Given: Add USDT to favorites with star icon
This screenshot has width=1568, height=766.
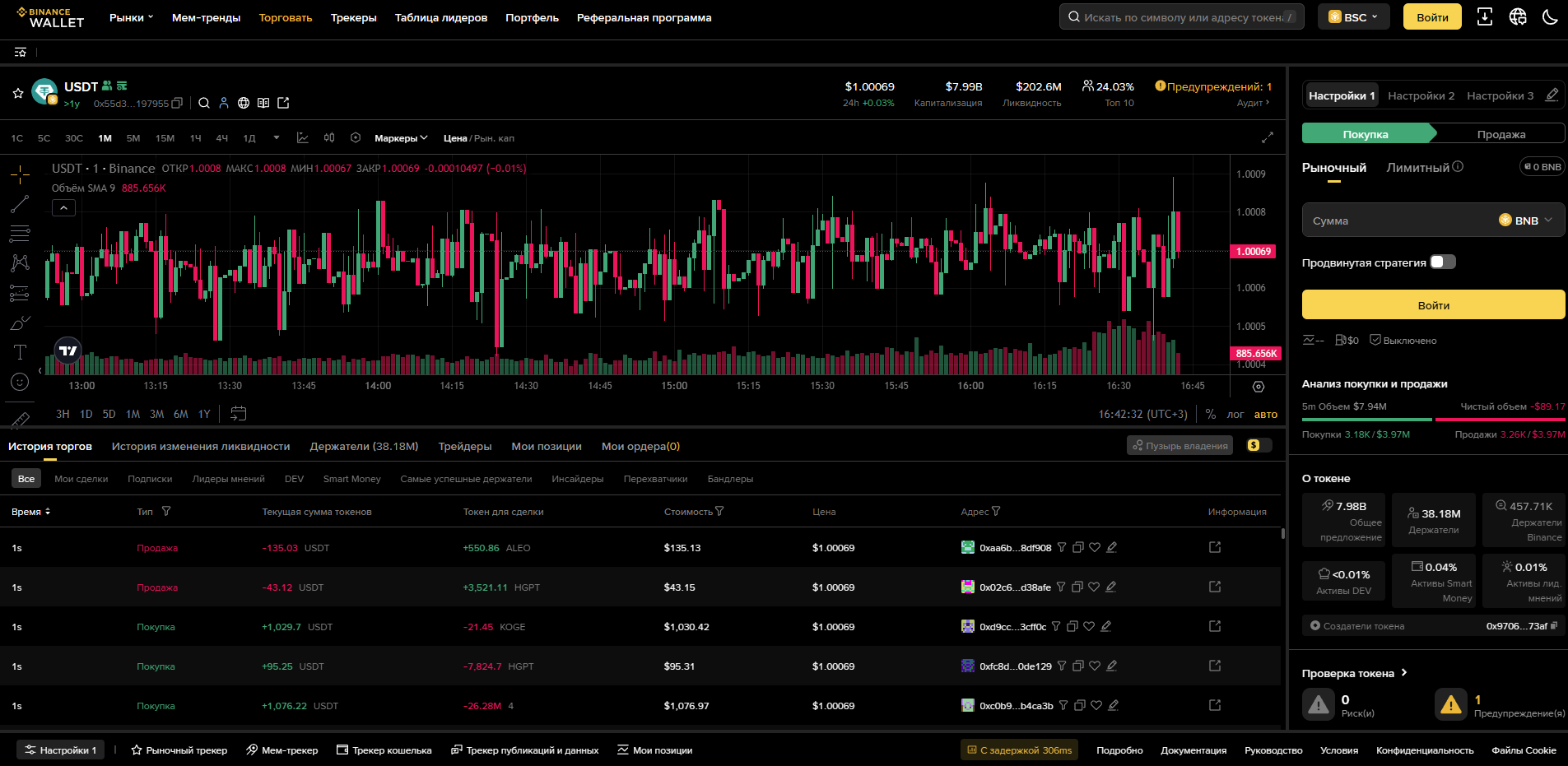Looking at the screenshot, I should 17,94.
